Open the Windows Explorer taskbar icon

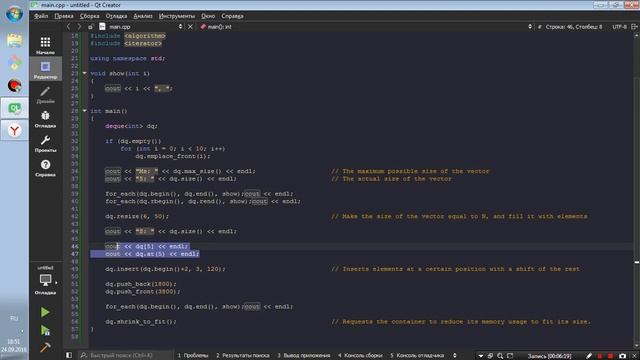point(14,41)
